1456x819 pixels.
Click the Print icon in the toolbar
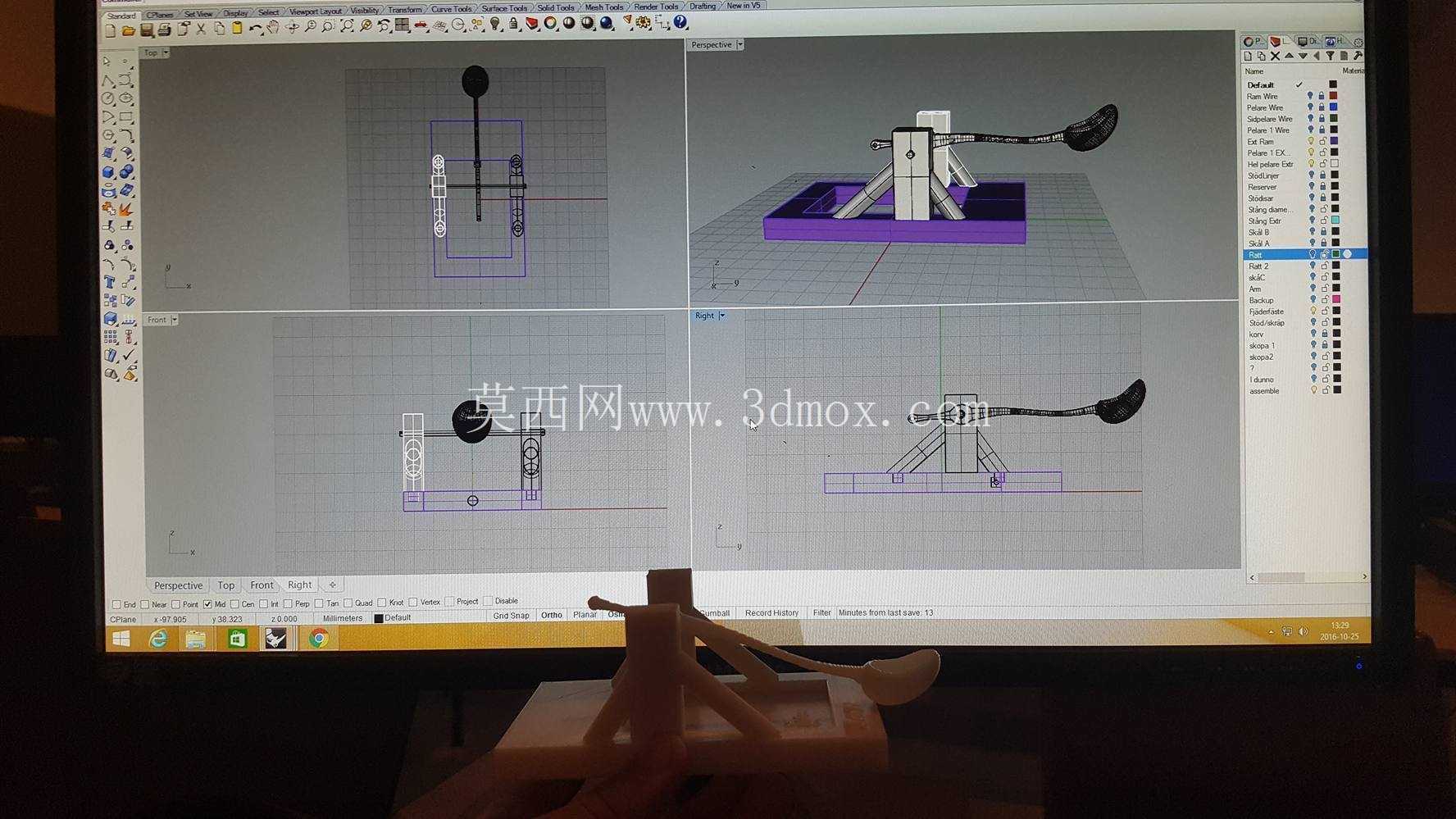tap(164, 30)
